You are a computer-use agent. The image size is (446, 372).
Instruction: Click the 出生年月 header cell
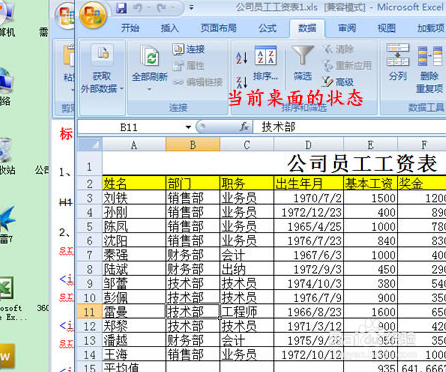coord(308,183)
